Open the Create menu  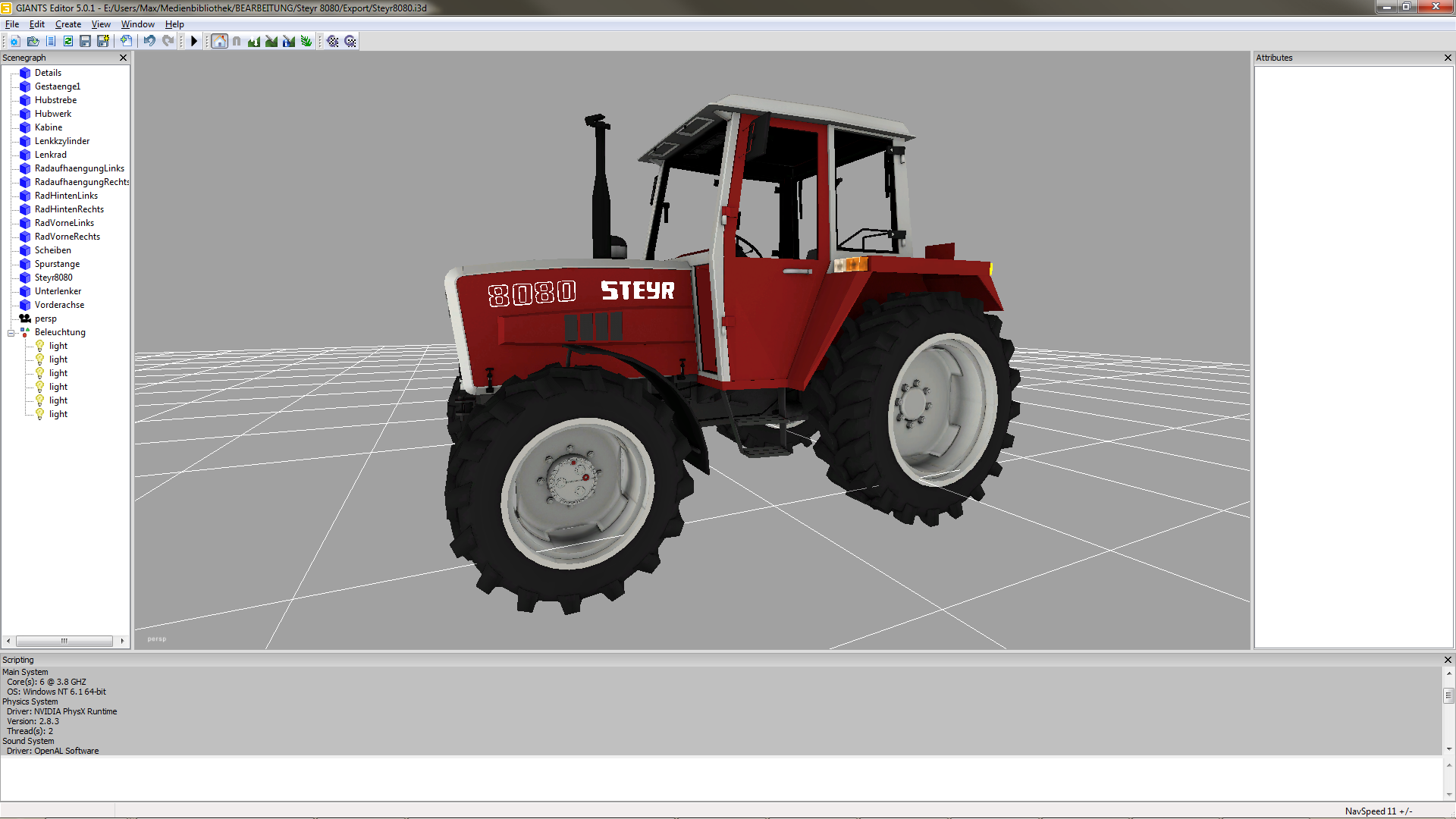68,24
